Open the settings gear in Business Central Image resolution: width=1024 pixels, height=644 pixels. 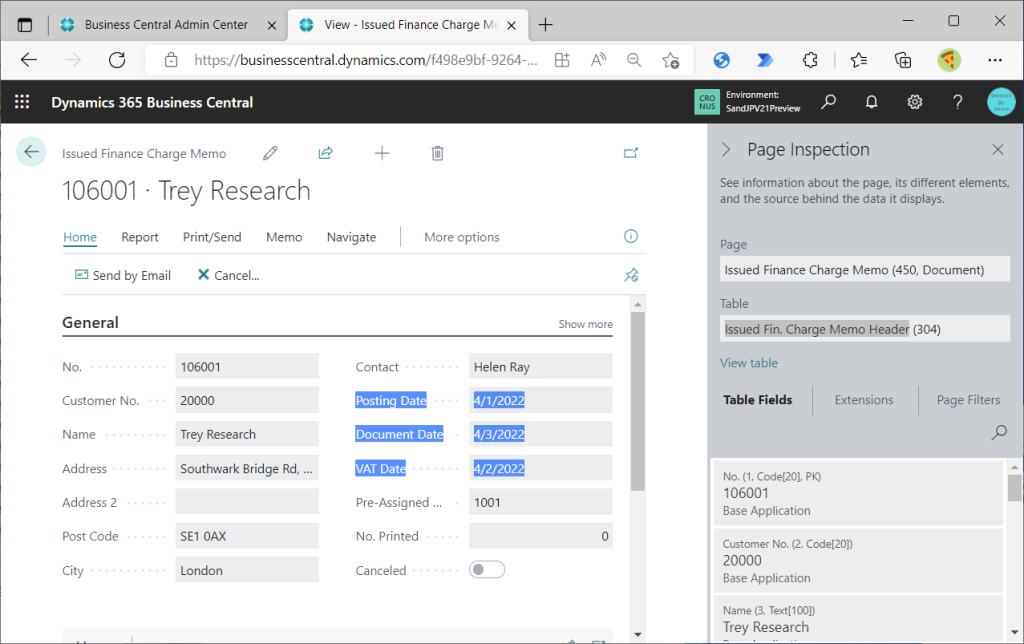(914, 102)
